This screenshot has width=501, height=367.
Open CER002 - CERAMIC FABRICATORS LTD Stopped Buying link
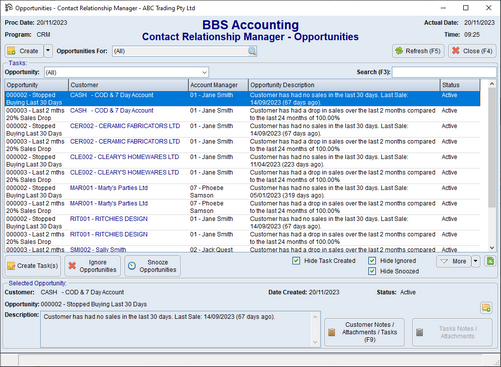(x=125, y=126)
